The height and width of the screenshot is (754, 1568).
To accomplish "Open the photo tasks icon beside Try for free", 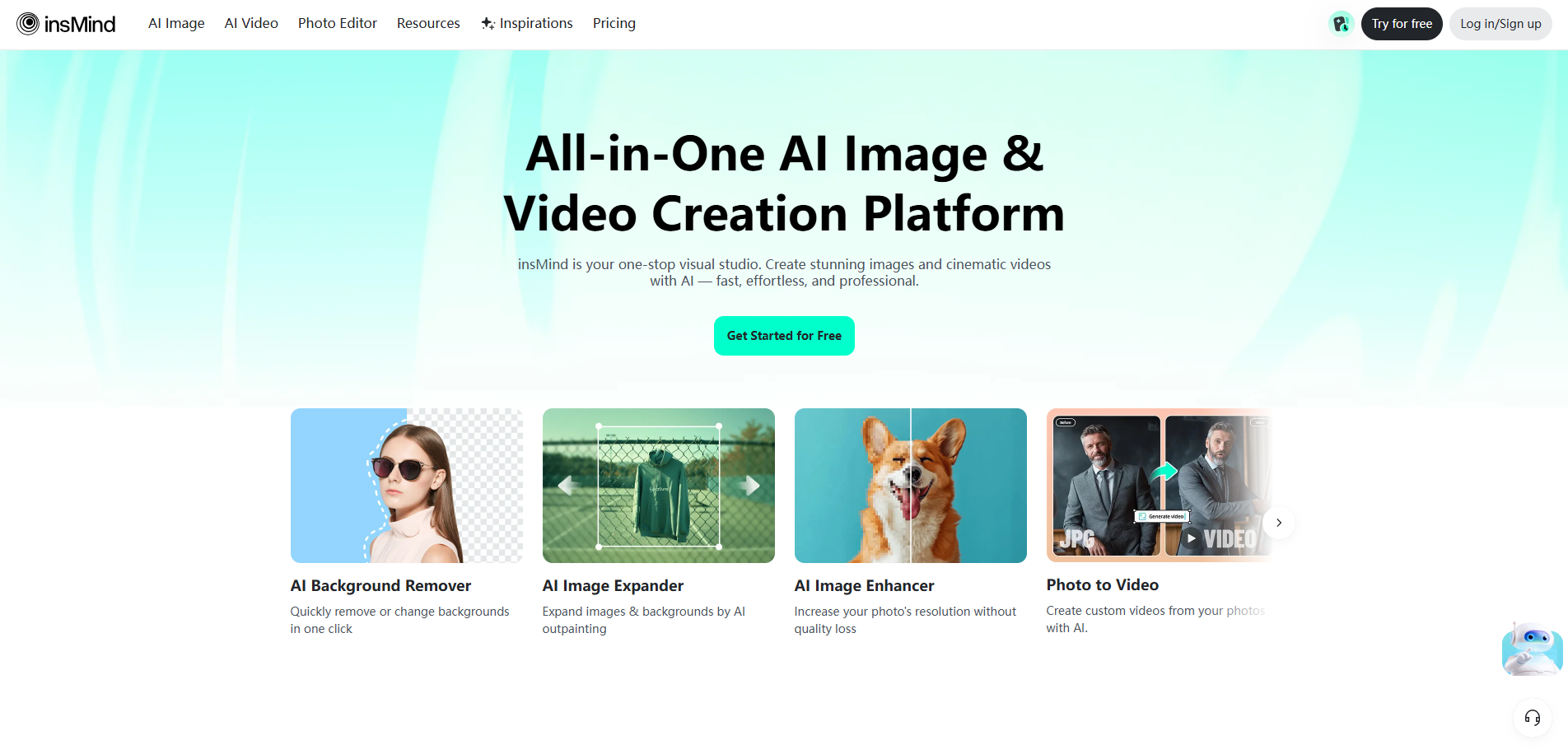I will click(x=1341, y=23).
